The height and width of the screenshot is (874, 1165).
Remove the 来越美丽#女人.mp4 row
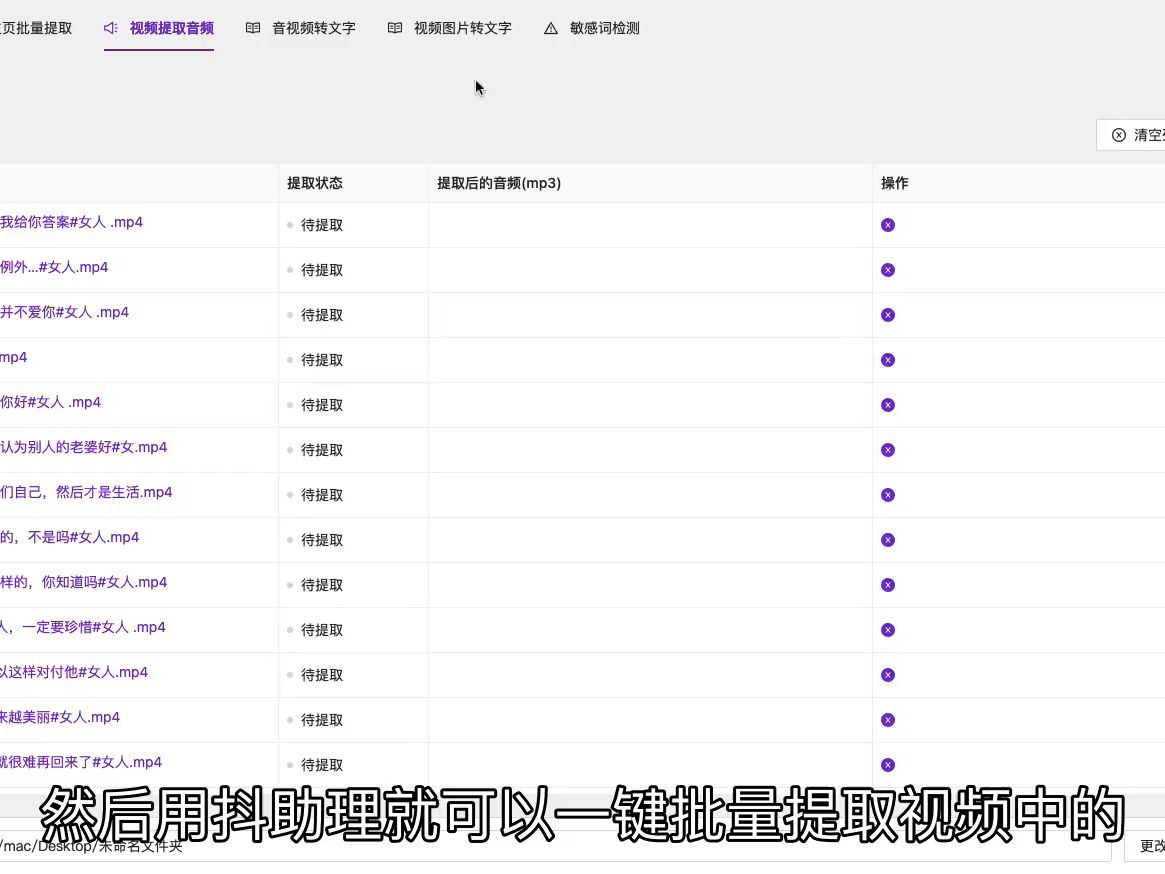(888, 720)
